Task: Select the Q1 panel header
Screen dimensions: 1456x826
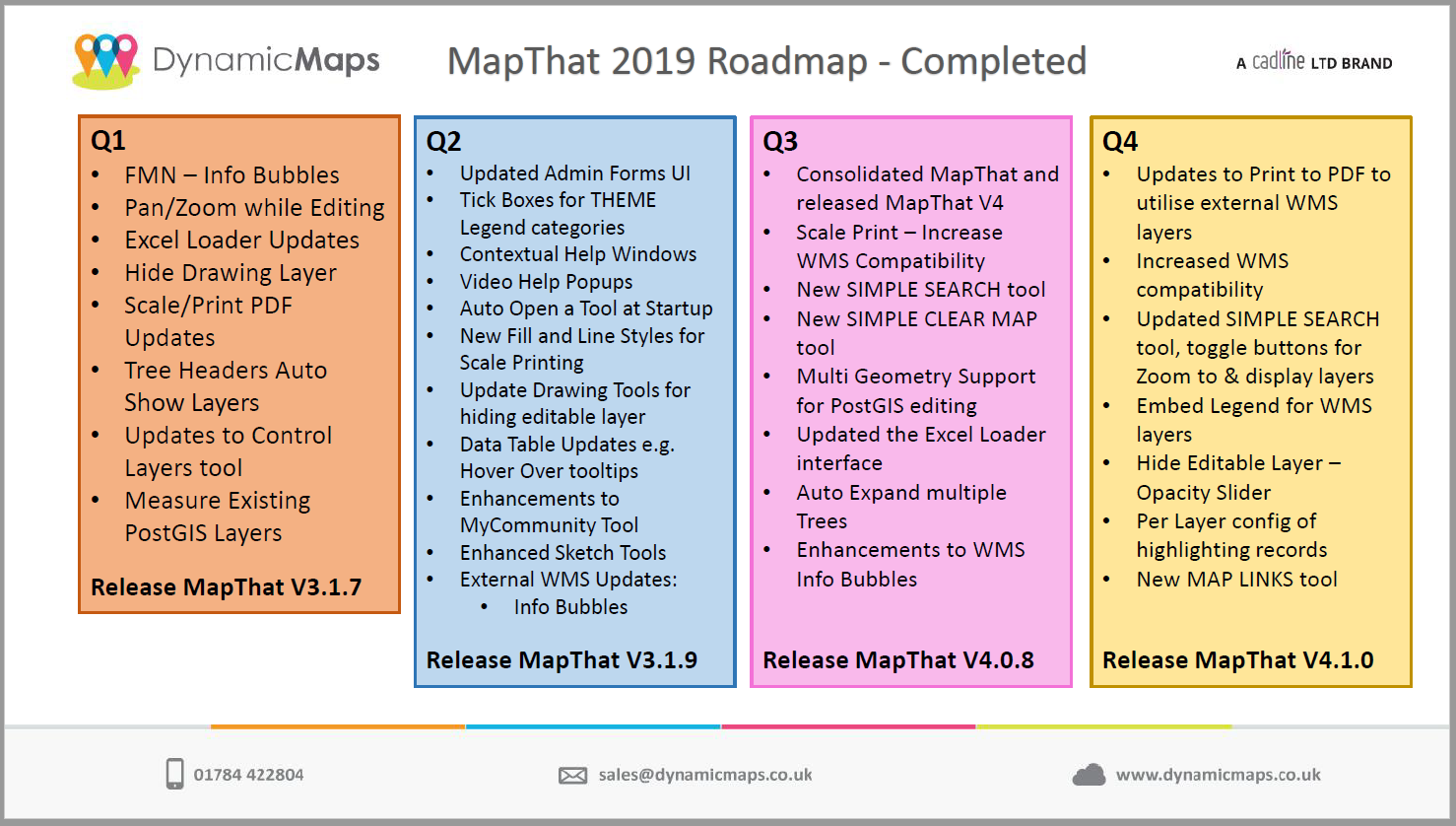Action: (x=108, y=140)
